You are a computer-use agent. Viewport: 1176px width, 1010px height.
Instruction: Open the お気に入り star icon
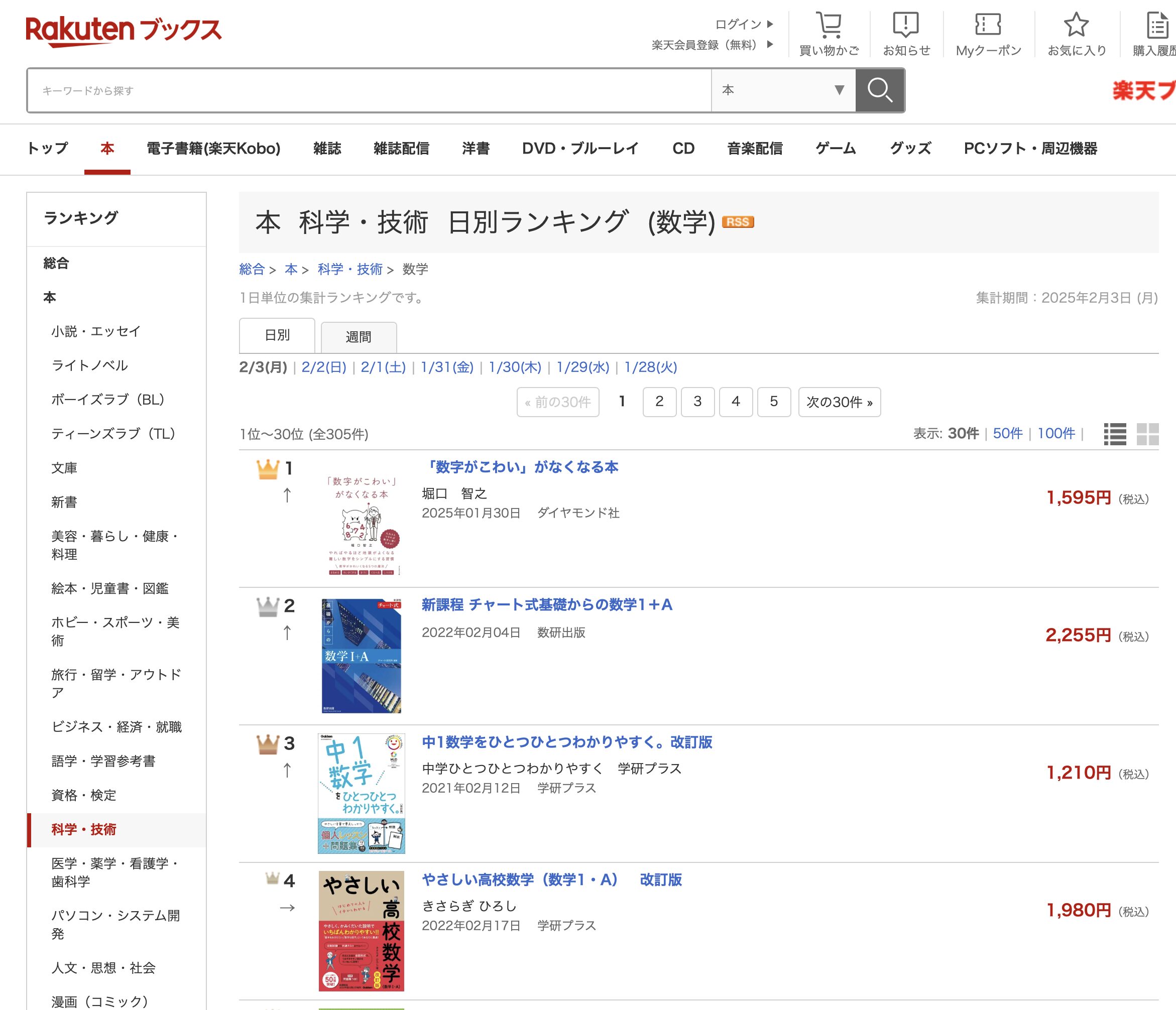click(1077, 34)
